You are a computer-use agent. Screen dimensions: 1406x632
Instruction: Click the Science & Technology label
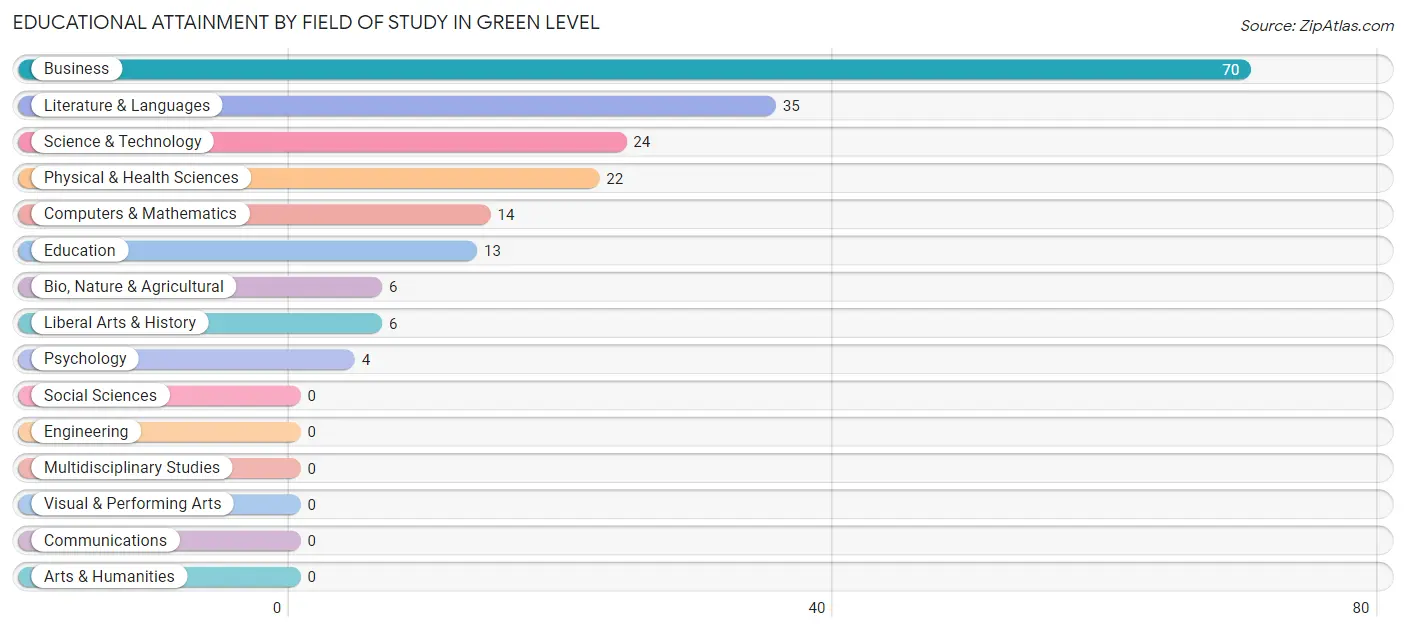[122, 142]
